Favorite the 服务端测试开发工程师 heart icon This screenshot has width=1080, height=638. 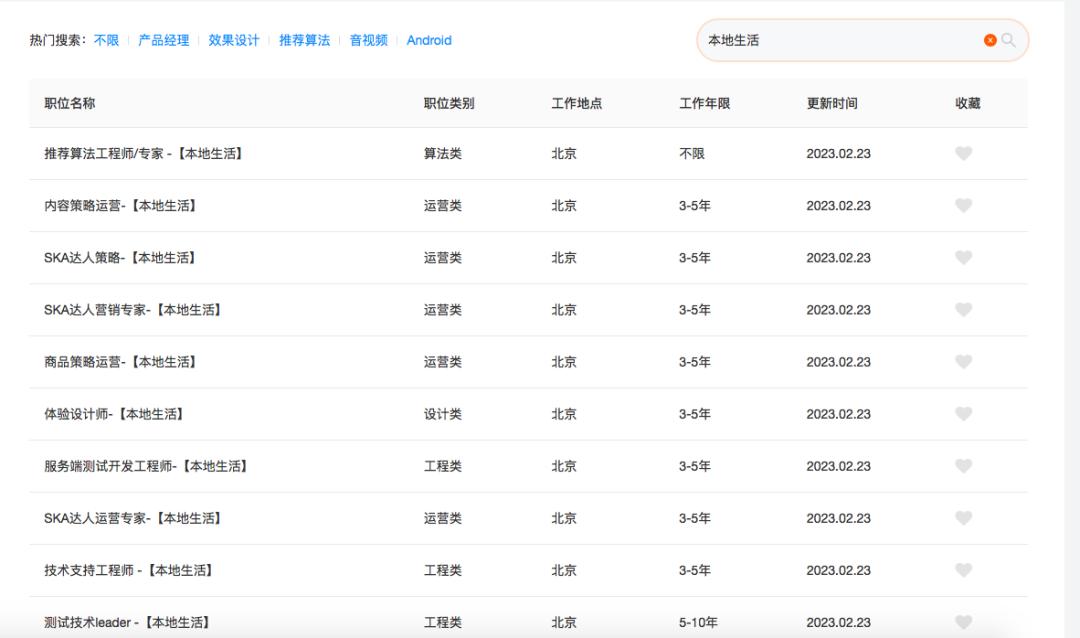(964, 465)
